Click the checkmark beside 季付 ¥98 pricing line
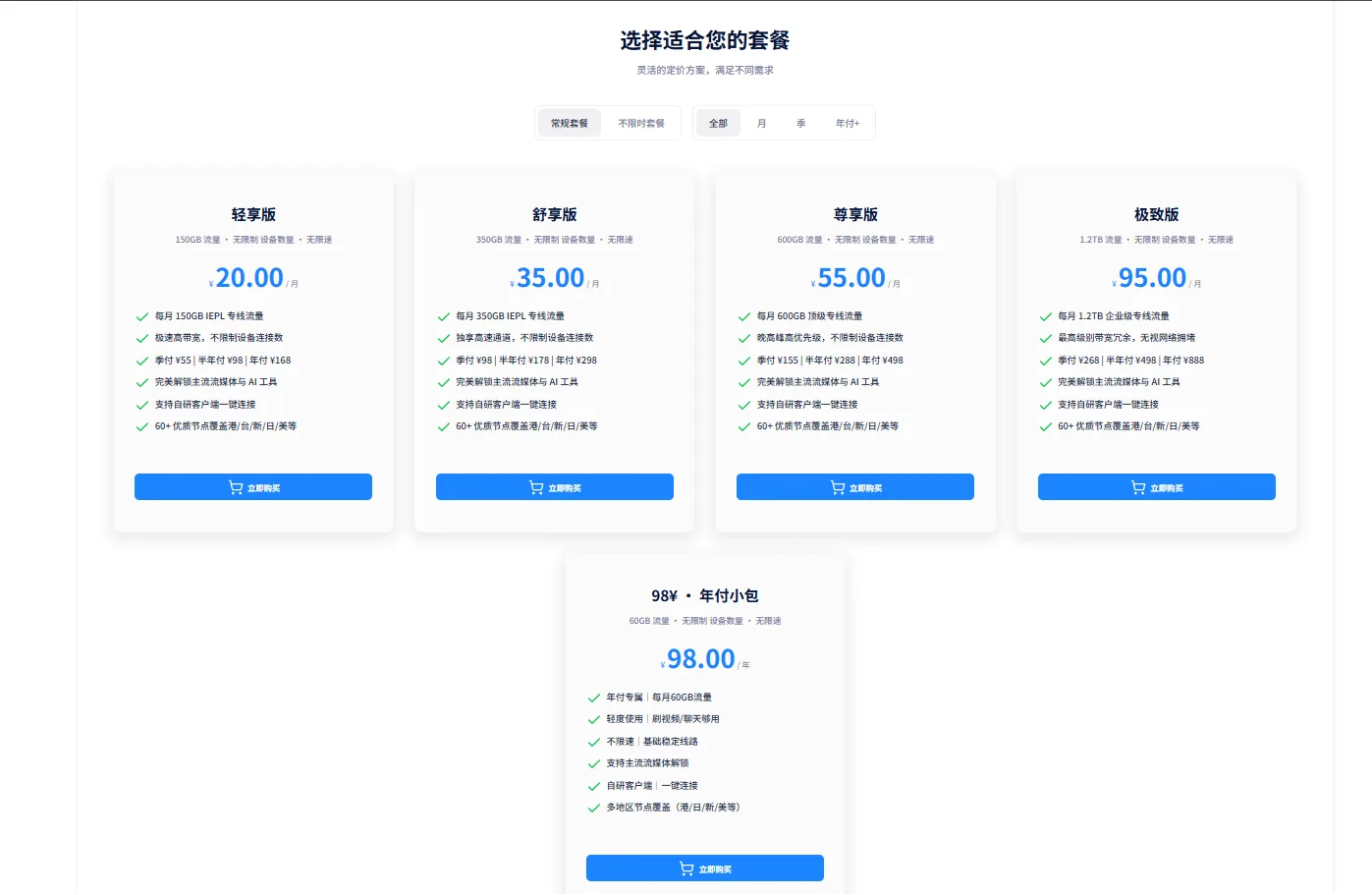Image resolution: width=1372 pixels, height=895 pixels. [444, 361]
